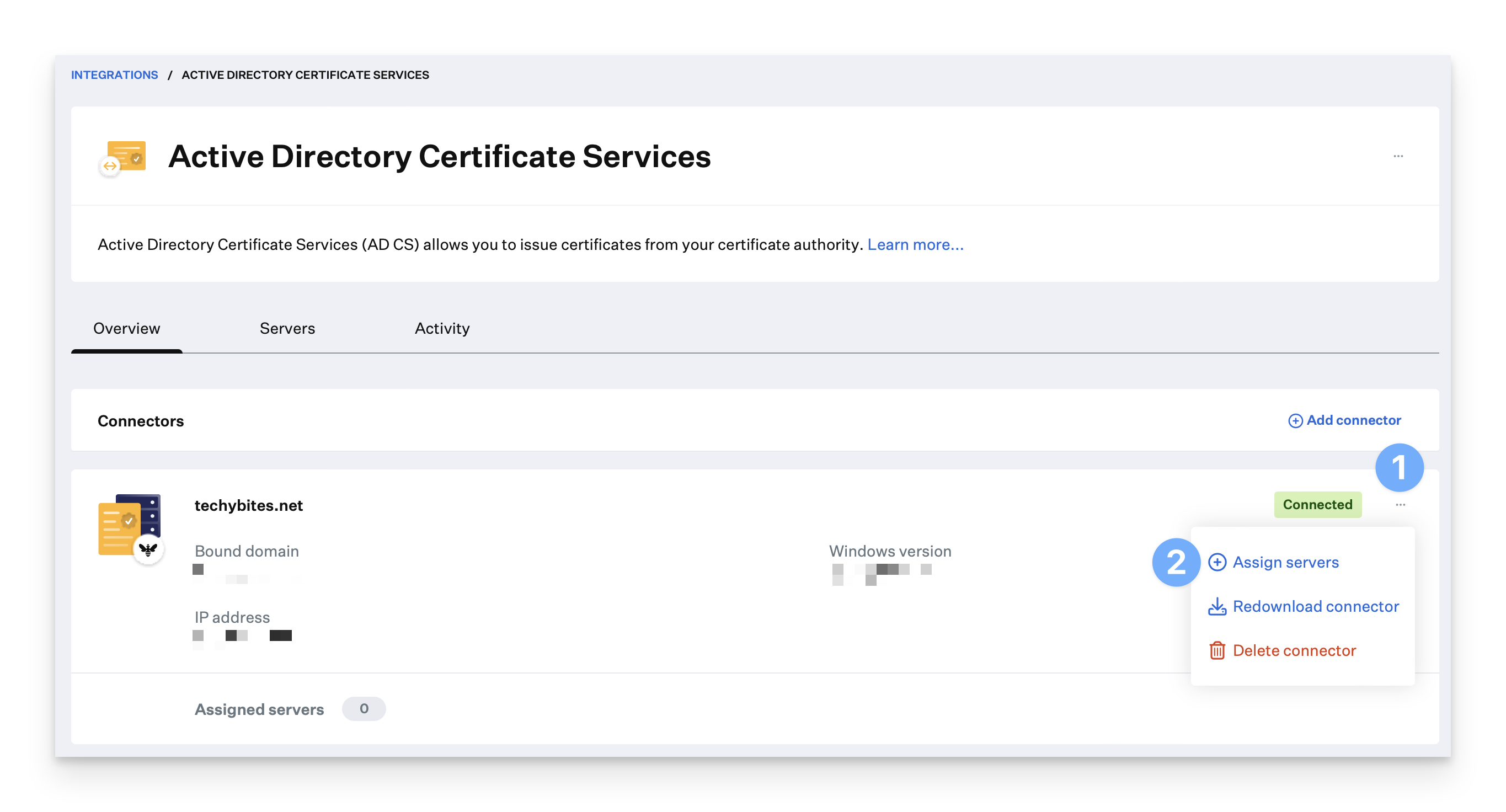Go back via INTEGRATIONS breadcrumb link
Image resolution: width=1506 pixels, height=812 pixels.
114,75
